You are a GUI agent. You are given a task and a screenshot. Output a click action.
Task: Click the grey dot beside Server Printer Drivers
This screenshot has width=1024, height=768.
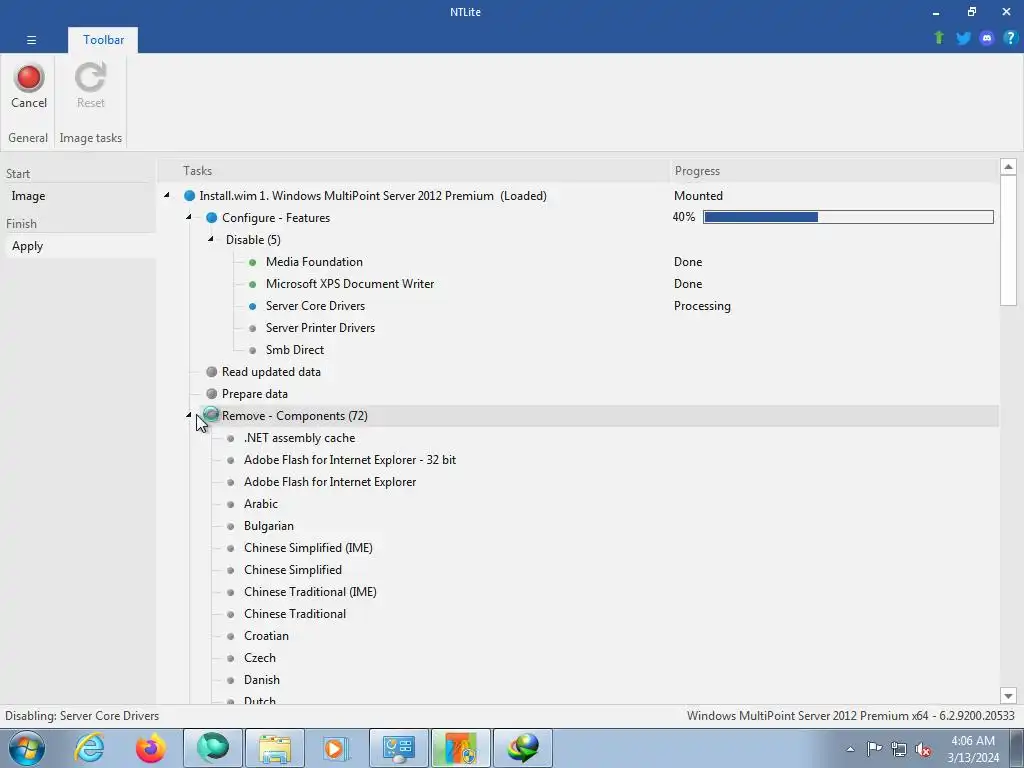pyautogui.click(x=253, y=328)
